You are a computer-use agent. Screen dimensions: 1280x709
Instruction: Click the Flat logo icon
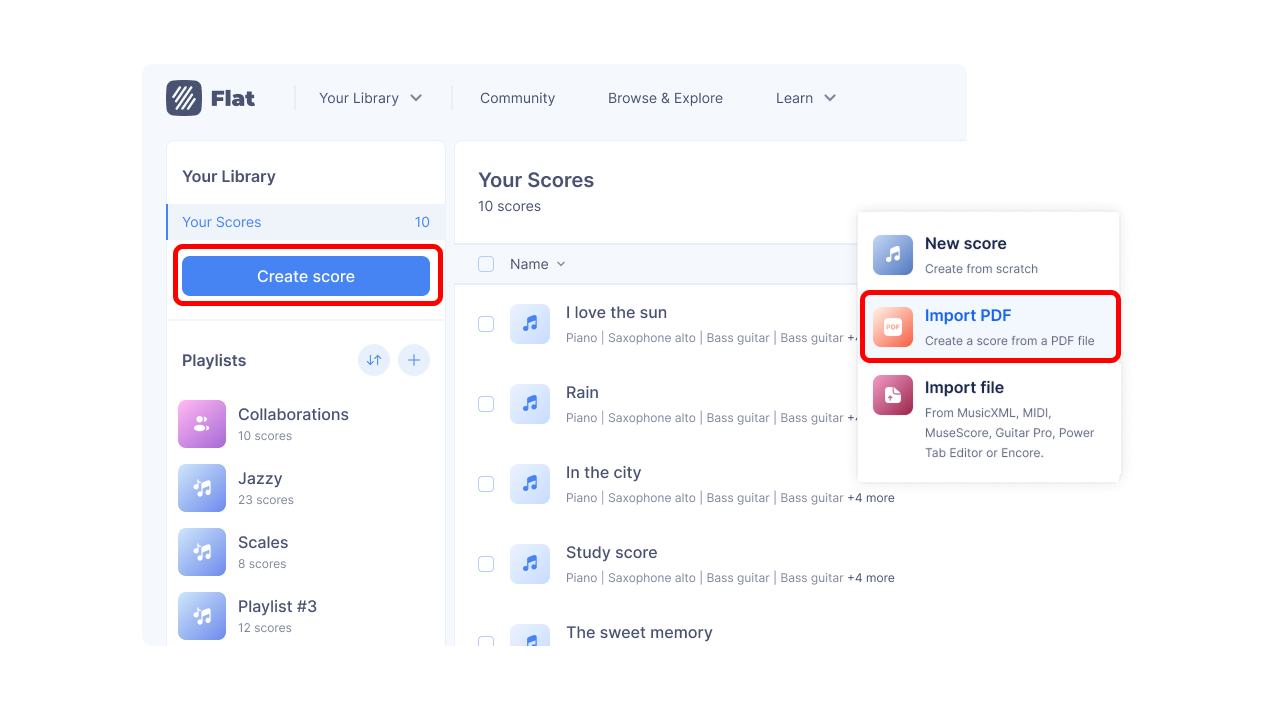pyautogui.click(x=184, y=98)
